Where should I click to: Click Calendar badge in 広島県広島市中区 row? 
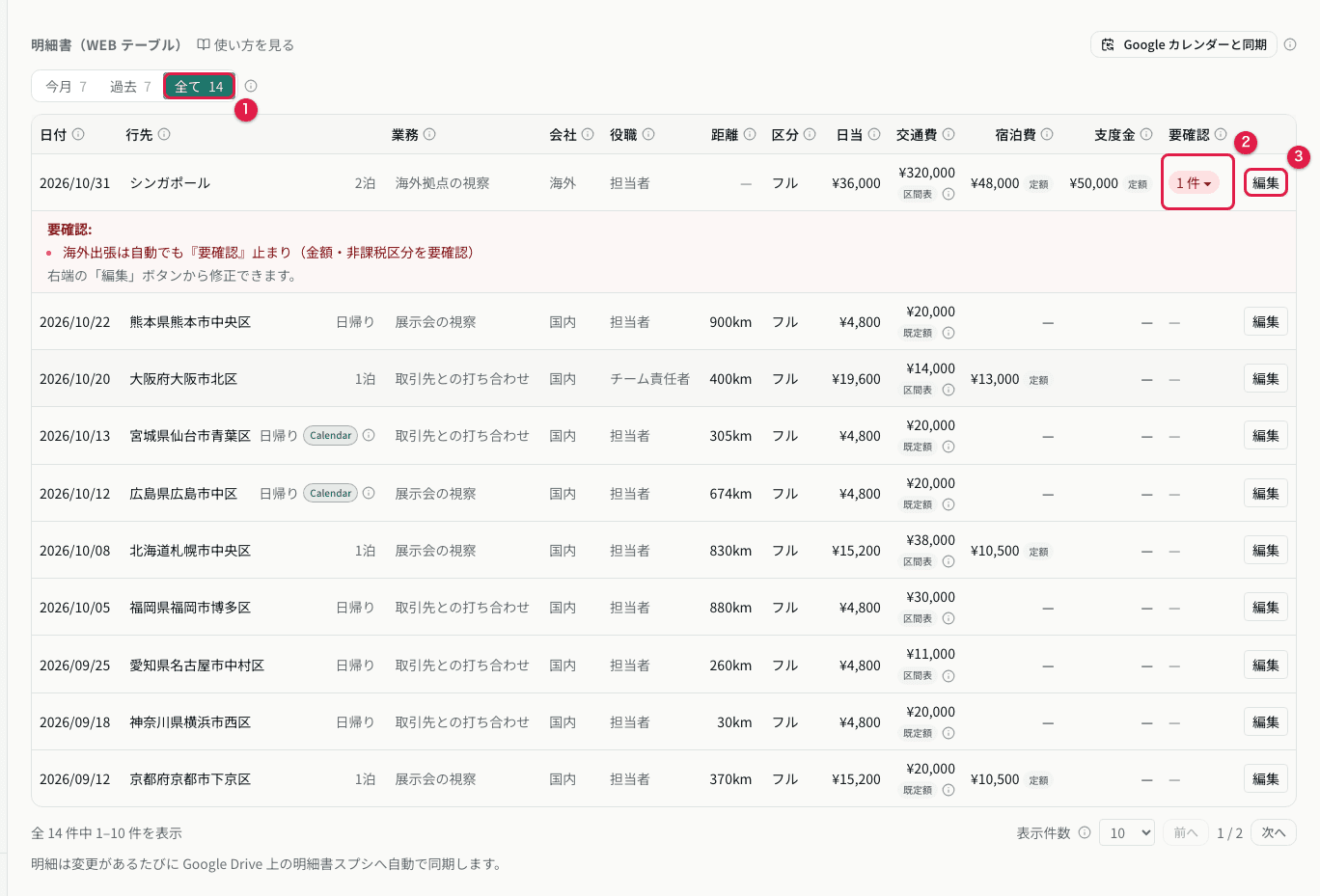(331, 493)
